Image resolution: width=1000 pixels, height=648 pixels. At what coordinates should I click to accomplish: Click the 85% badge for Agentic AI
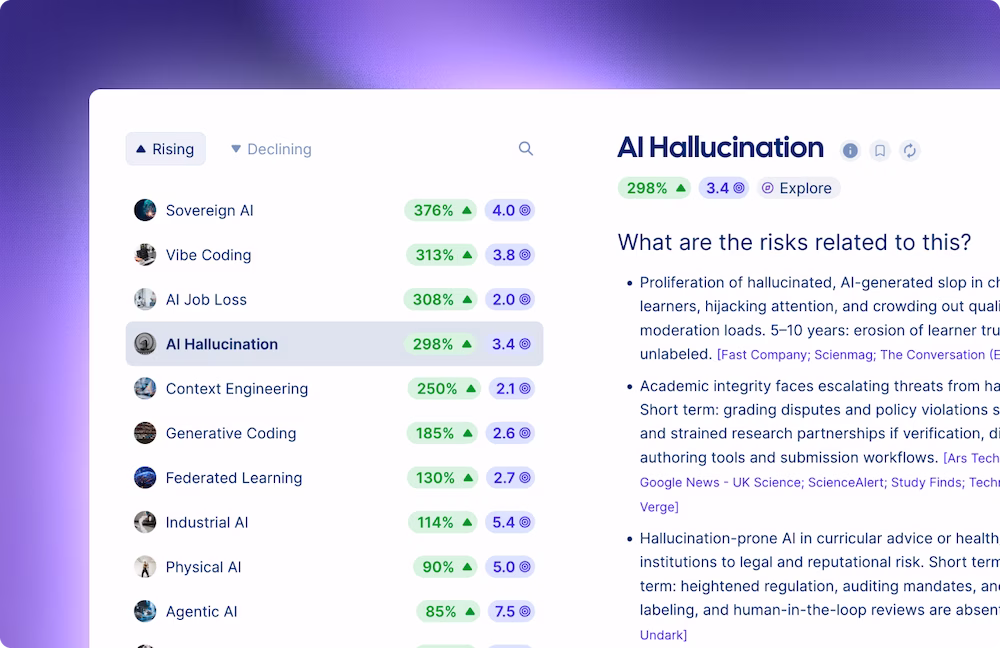[448, 612]
